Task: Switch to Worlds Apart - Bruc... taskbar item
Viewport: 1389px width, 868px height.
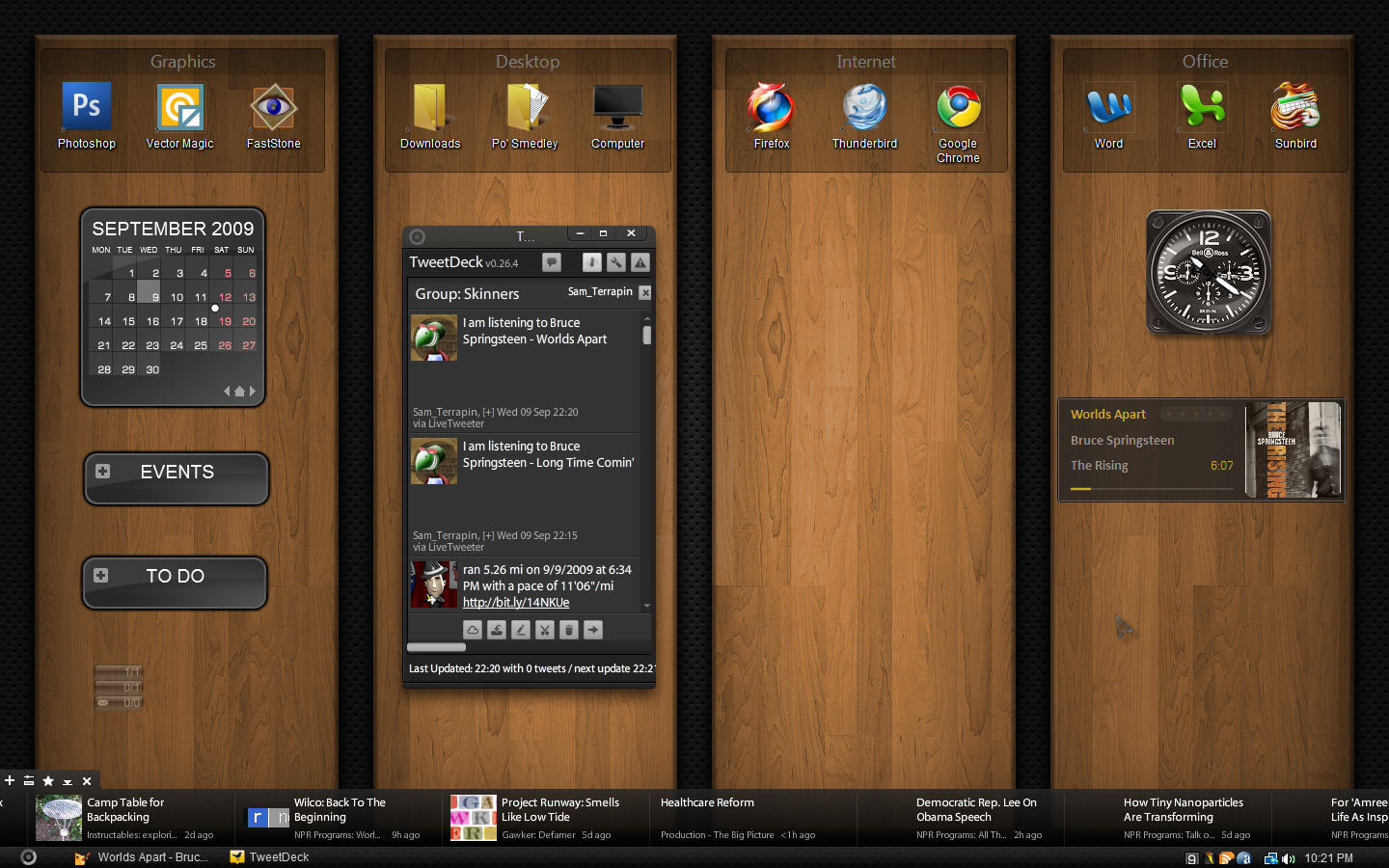Action: (x=142, y=856)
